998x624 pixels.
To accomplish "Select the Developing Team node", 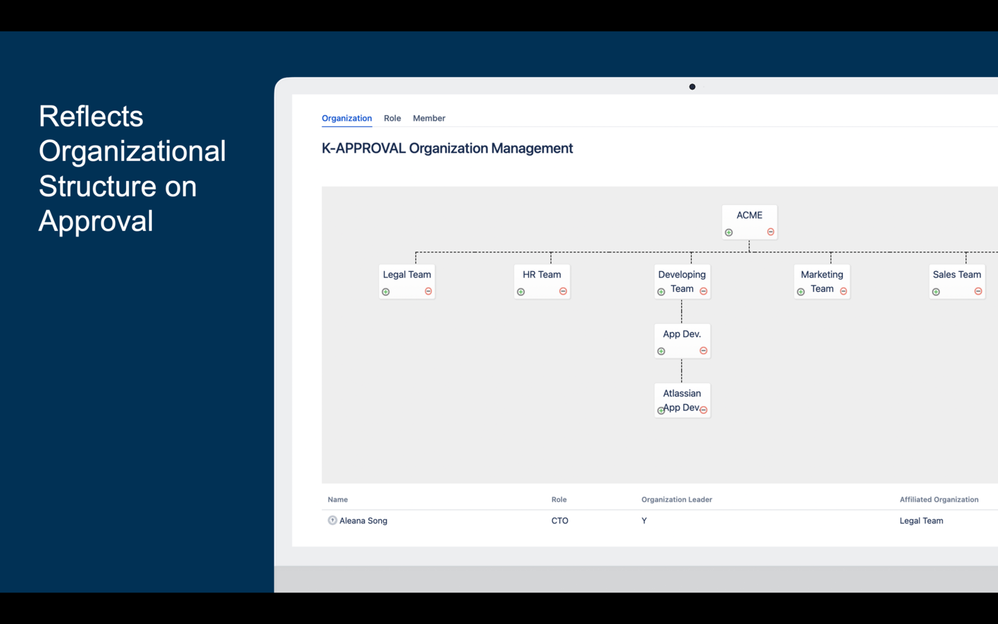I will coord(682,281).
